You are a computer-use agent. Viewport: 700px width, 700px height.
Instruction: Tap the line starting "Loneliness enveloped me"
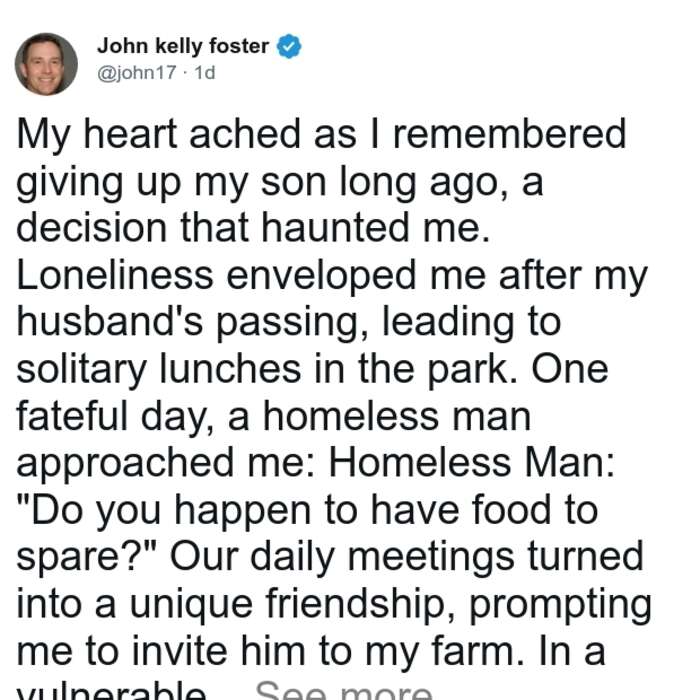click(x=332, y=277)
